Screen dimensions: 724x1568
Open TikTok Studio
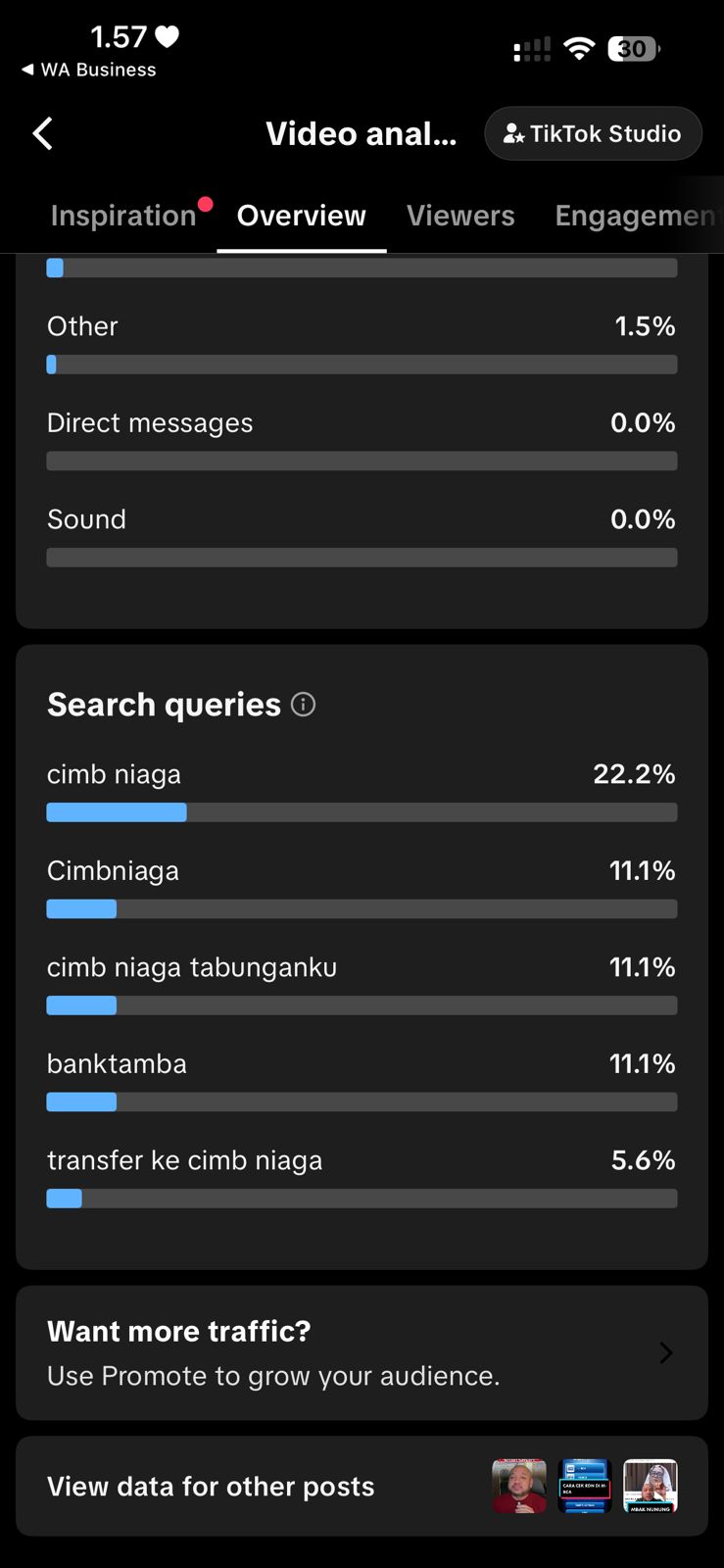[593, 134]
